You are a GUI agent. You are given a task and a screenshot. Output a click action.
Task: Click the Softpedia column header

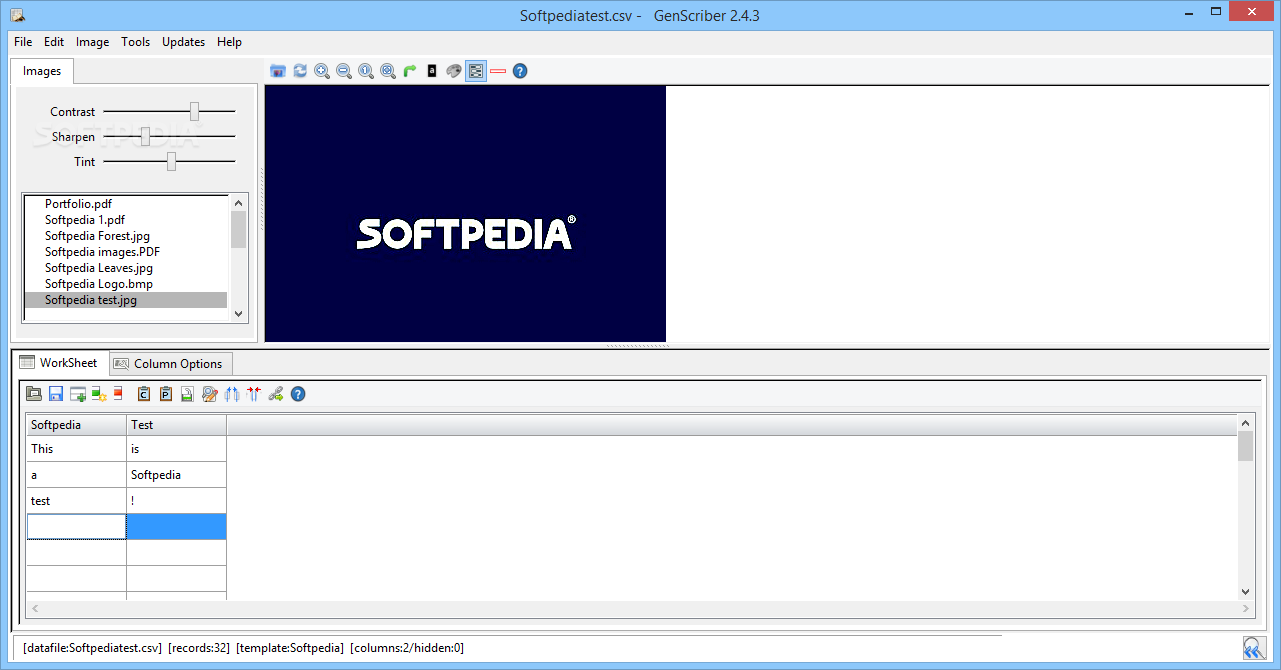pos(77,425)
